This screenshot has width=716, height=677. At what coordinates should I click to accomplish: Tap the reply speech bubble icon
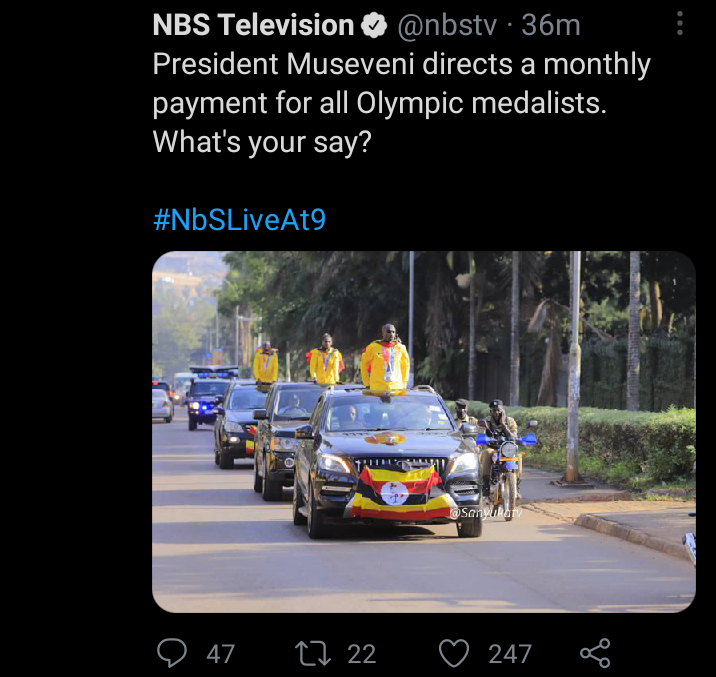[x=172, y=653]
